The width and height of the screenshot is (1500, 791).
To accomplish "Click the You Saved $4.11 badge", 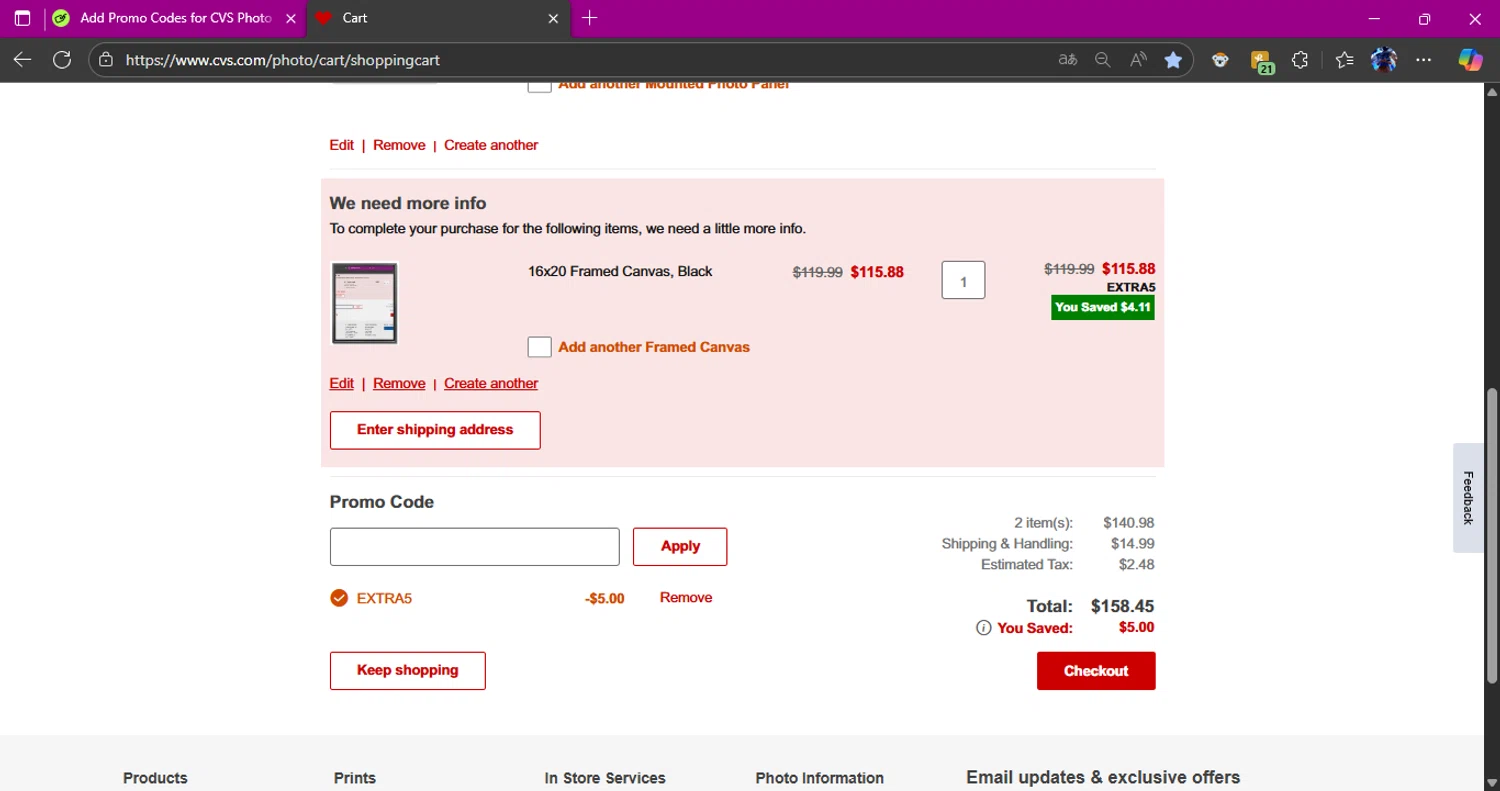I will click(x=1103, y=307).
